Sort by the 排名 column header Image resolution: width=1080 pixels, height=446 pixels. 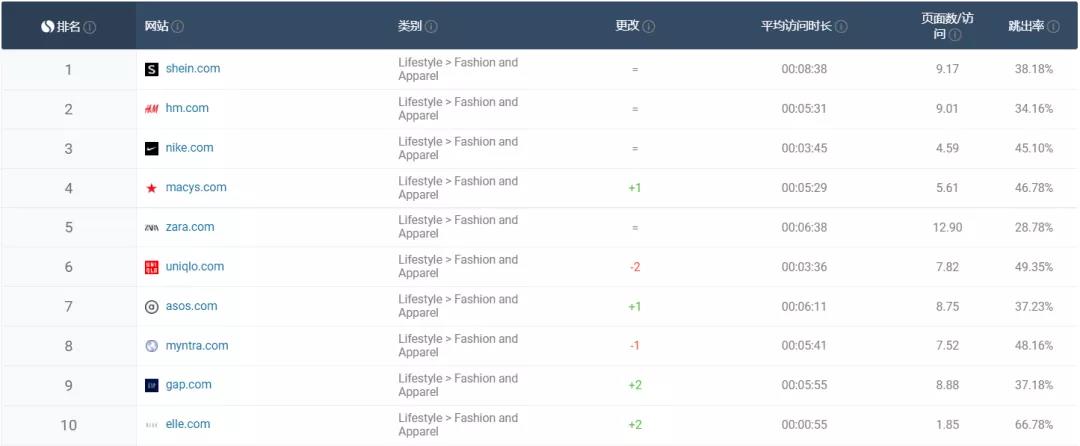68,27
